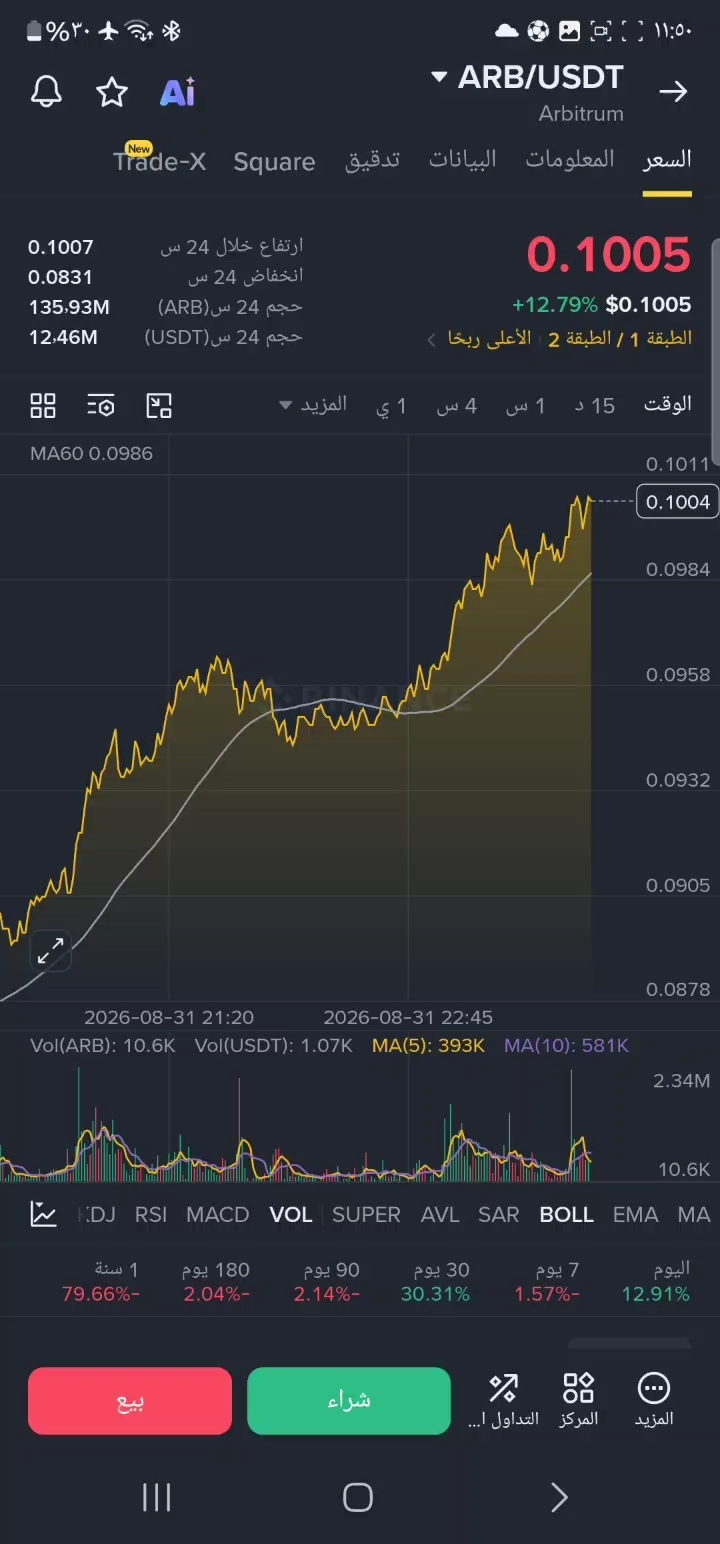The width and height of the screenshot is (720, 1544).
Task: Toggle the RSI indicator
Action: point(151,1214)
